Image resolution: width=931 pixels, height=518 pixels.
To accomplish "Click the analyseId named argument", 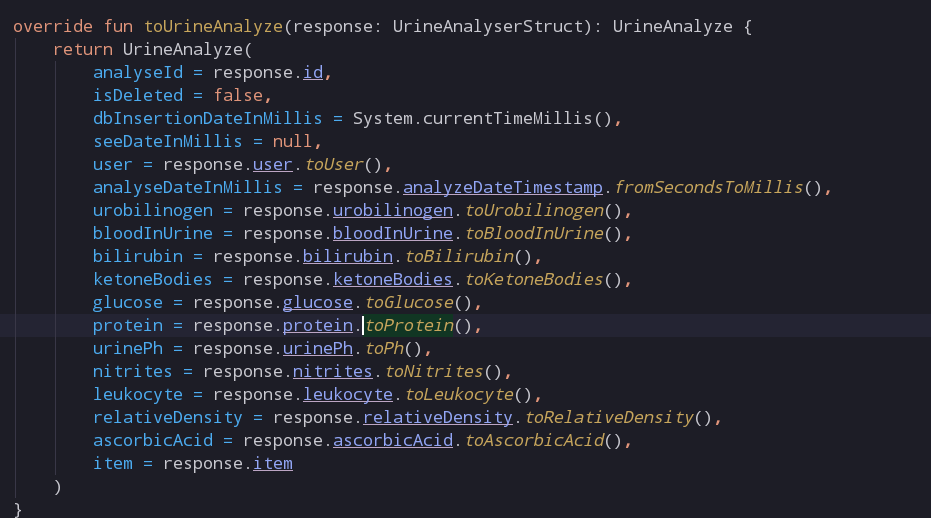I will 138,72.
